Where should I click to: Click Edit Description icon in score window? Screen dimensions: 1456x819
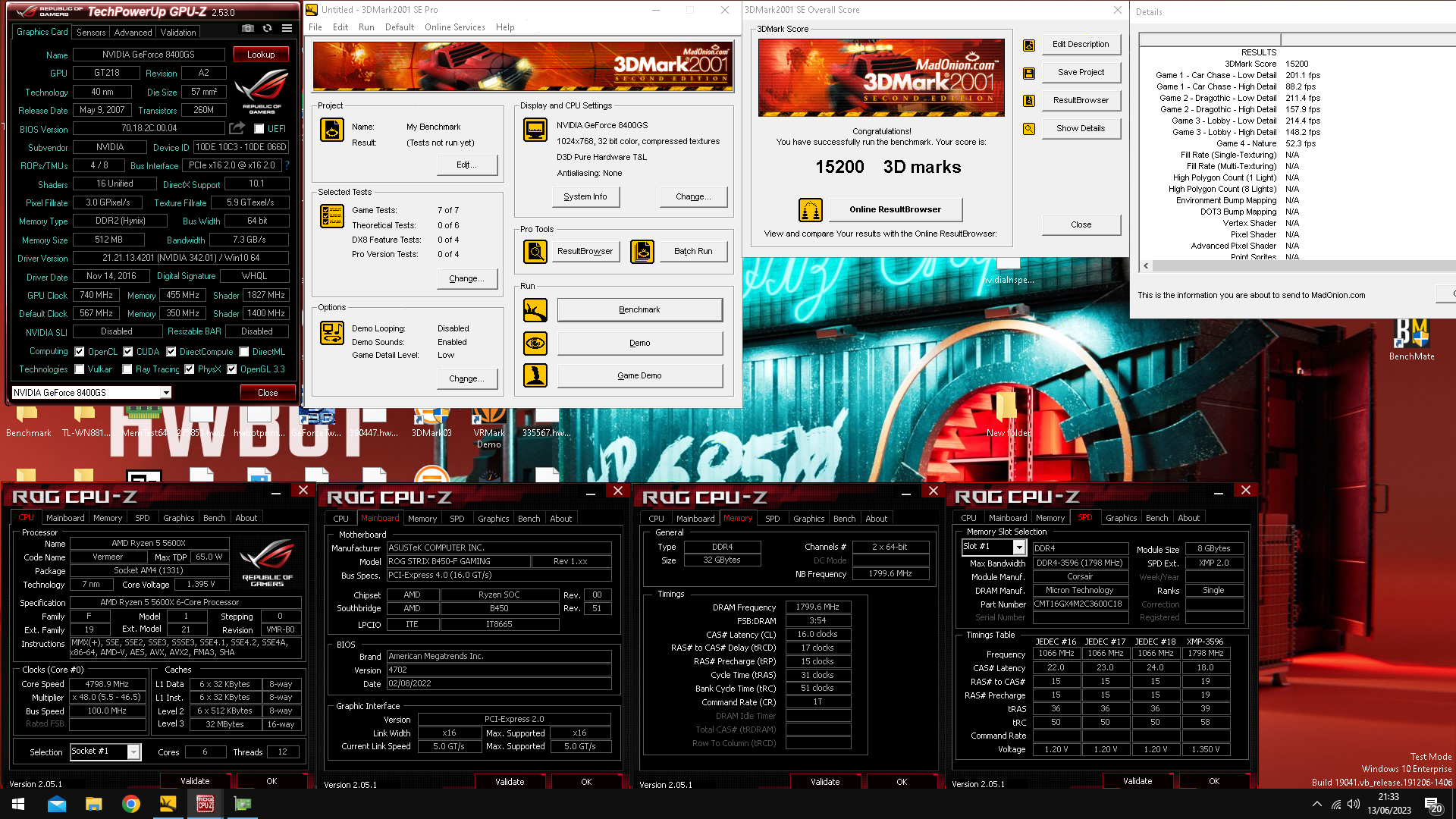coord(1029,45)
